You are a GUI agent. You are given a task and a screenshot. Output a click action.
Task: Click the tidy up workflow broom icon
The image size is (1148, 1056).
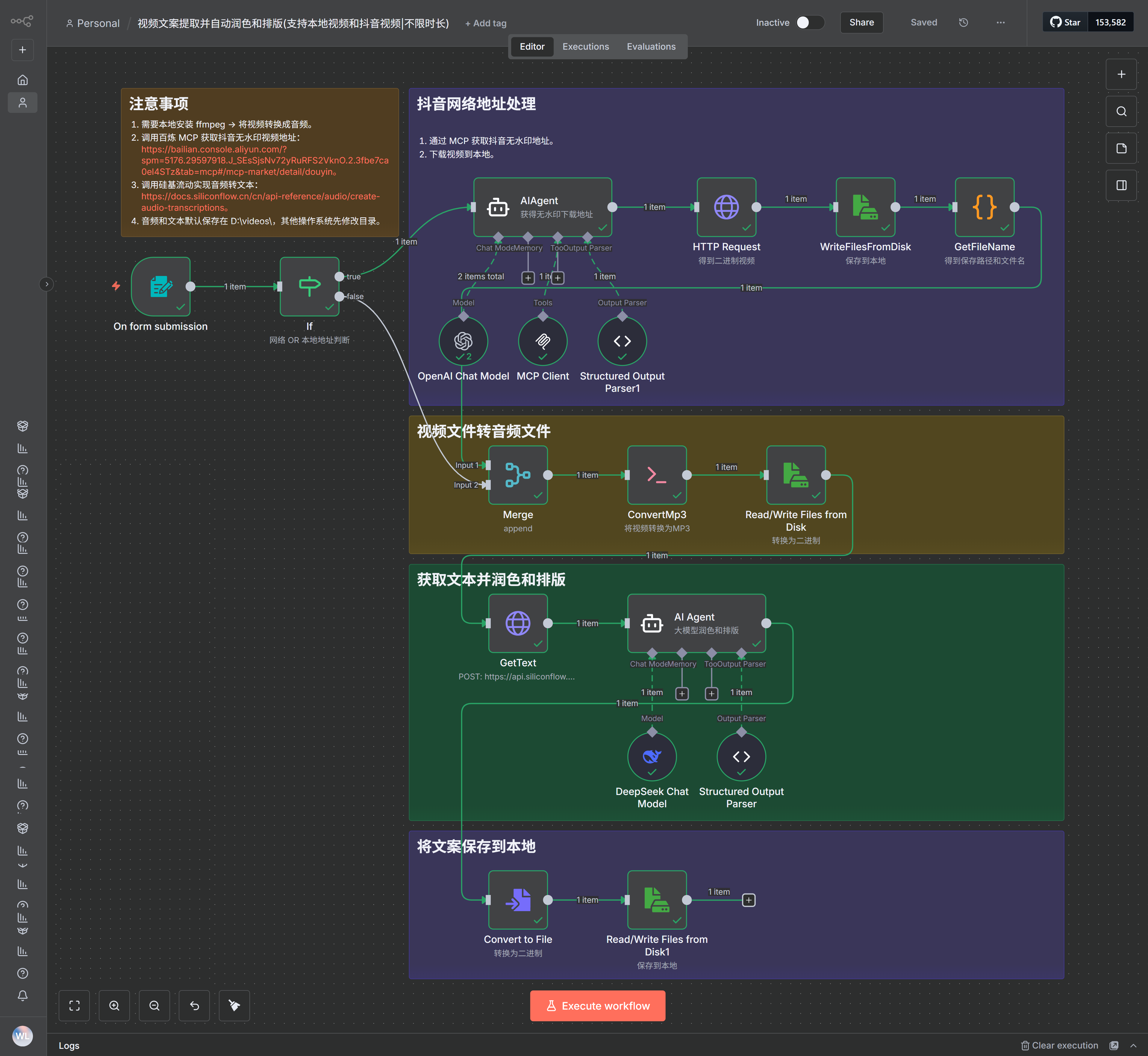point(234,1006)
